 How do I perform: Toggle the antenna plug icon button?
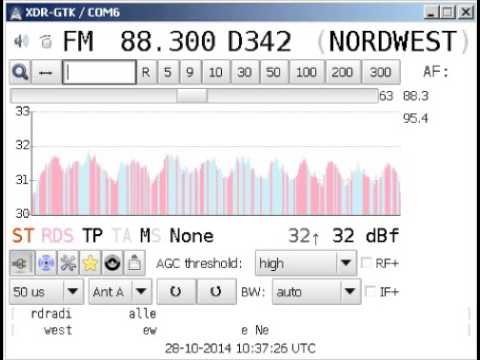coord(21,263)
